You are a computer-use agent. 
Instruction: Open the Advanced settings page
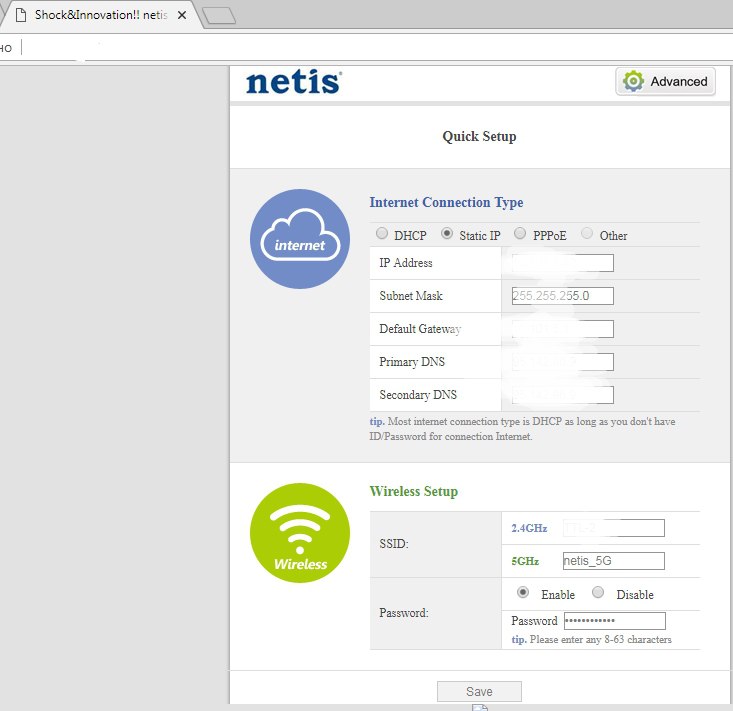(x=665, y=81)
